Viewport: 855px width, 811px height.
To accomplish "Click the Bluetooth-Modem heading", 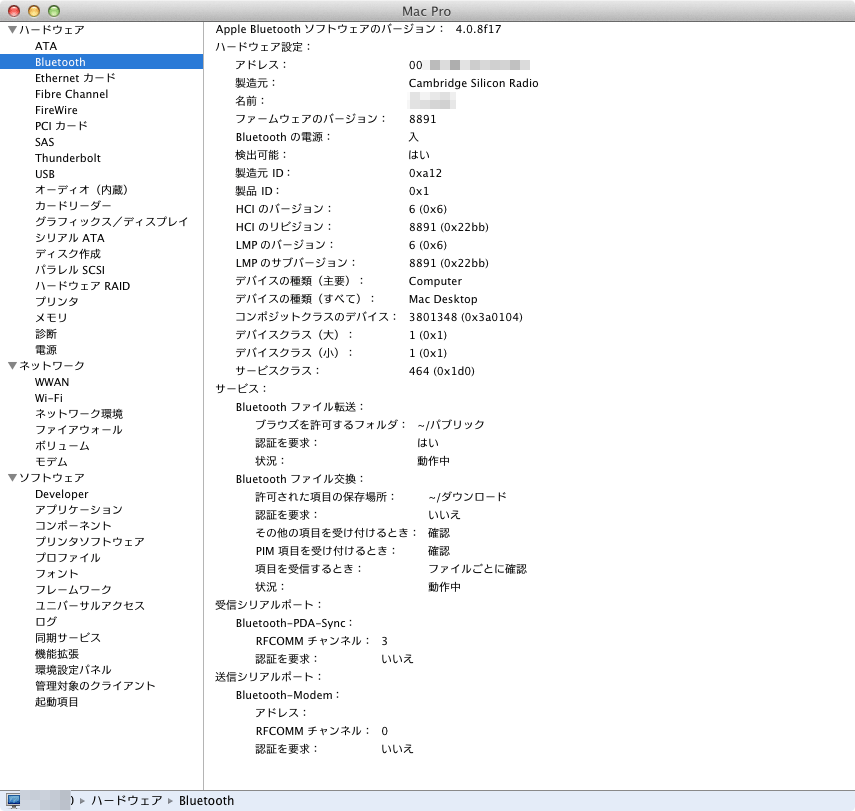I will [288, 695].
